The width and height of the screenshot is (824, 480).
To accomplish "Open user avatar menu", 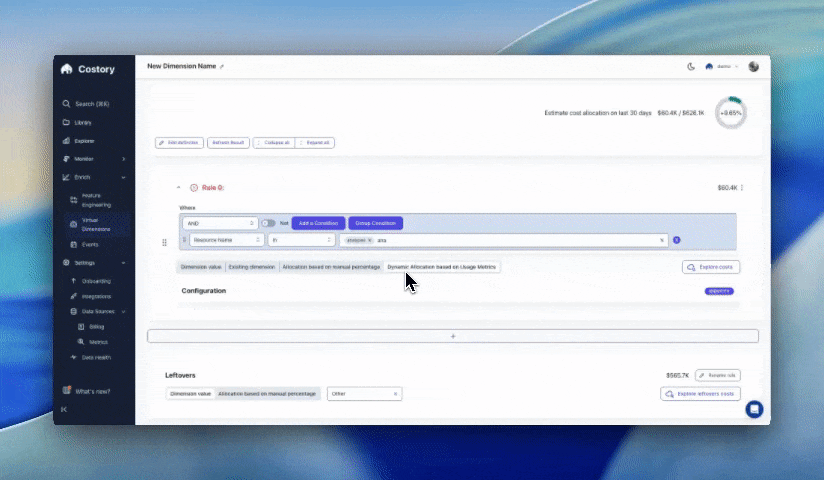I will [754, 66].
